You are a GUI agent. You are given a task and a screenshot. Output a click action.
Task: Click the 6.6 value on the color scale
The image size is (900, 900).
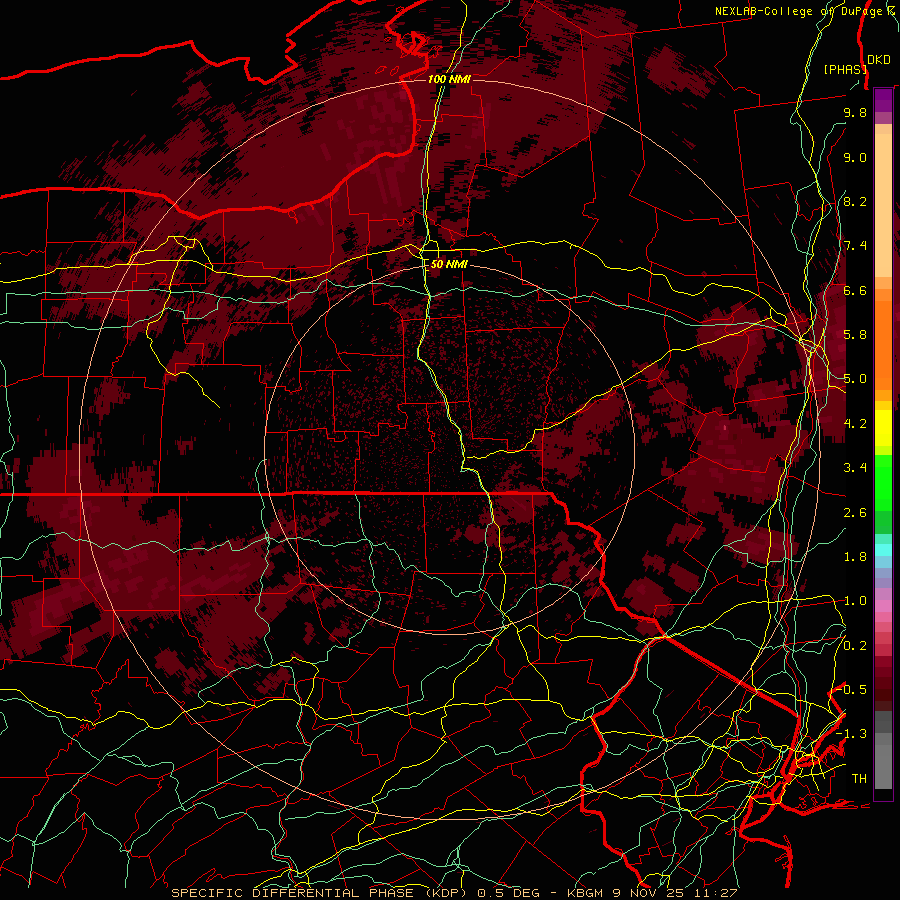855,290
